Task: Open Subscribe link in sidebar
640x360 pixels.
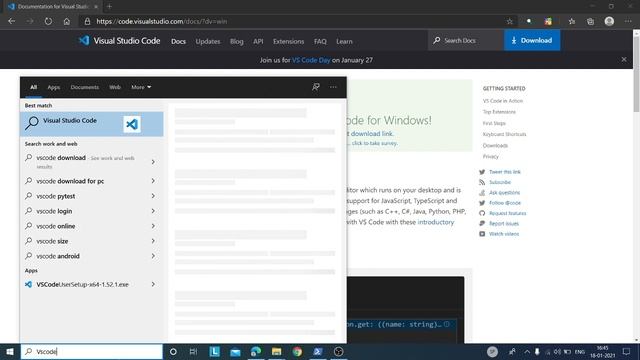Action: (x=500, y=182)
